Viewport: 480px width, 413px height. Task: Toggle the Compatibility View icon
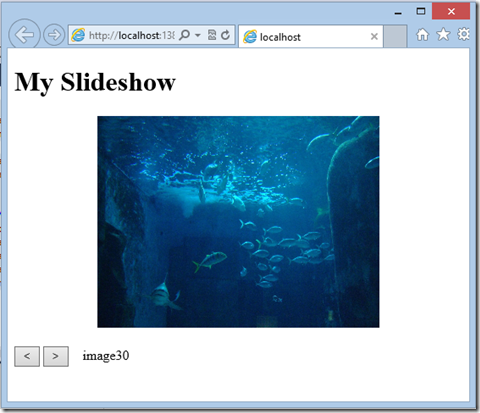pos(212,35)
